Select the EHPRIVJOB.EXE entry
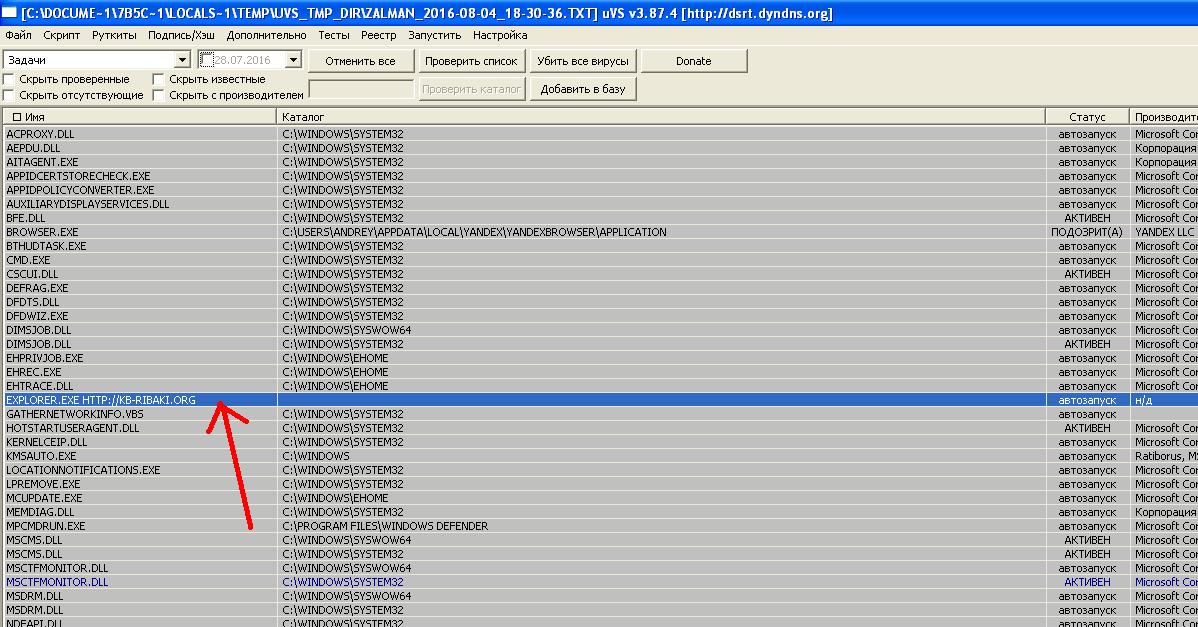The height and width of the screenshot is (627, 1198). tap(44, 358)
